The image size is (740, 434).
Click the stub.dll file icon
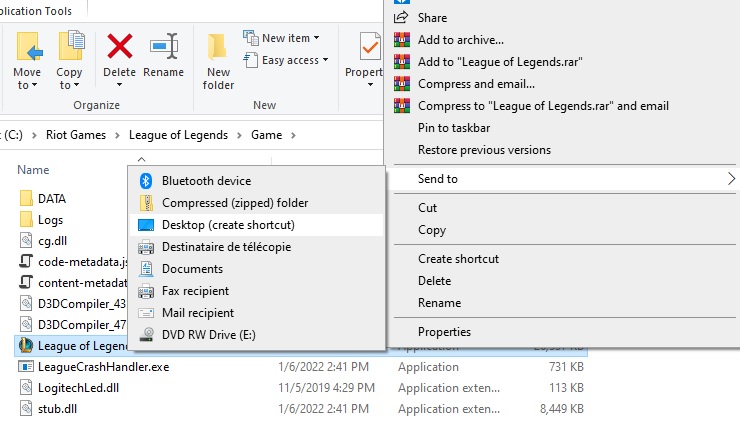click(26, 409)
